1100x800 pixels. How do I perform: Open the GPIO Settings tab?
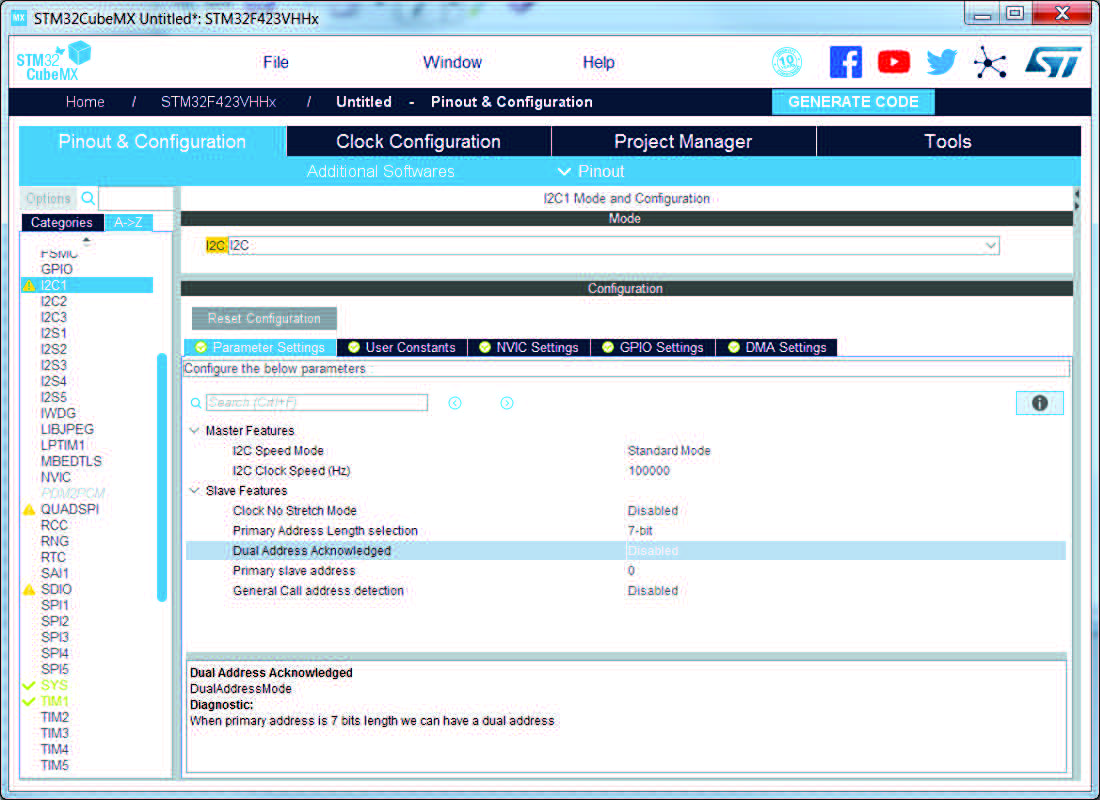653,347
